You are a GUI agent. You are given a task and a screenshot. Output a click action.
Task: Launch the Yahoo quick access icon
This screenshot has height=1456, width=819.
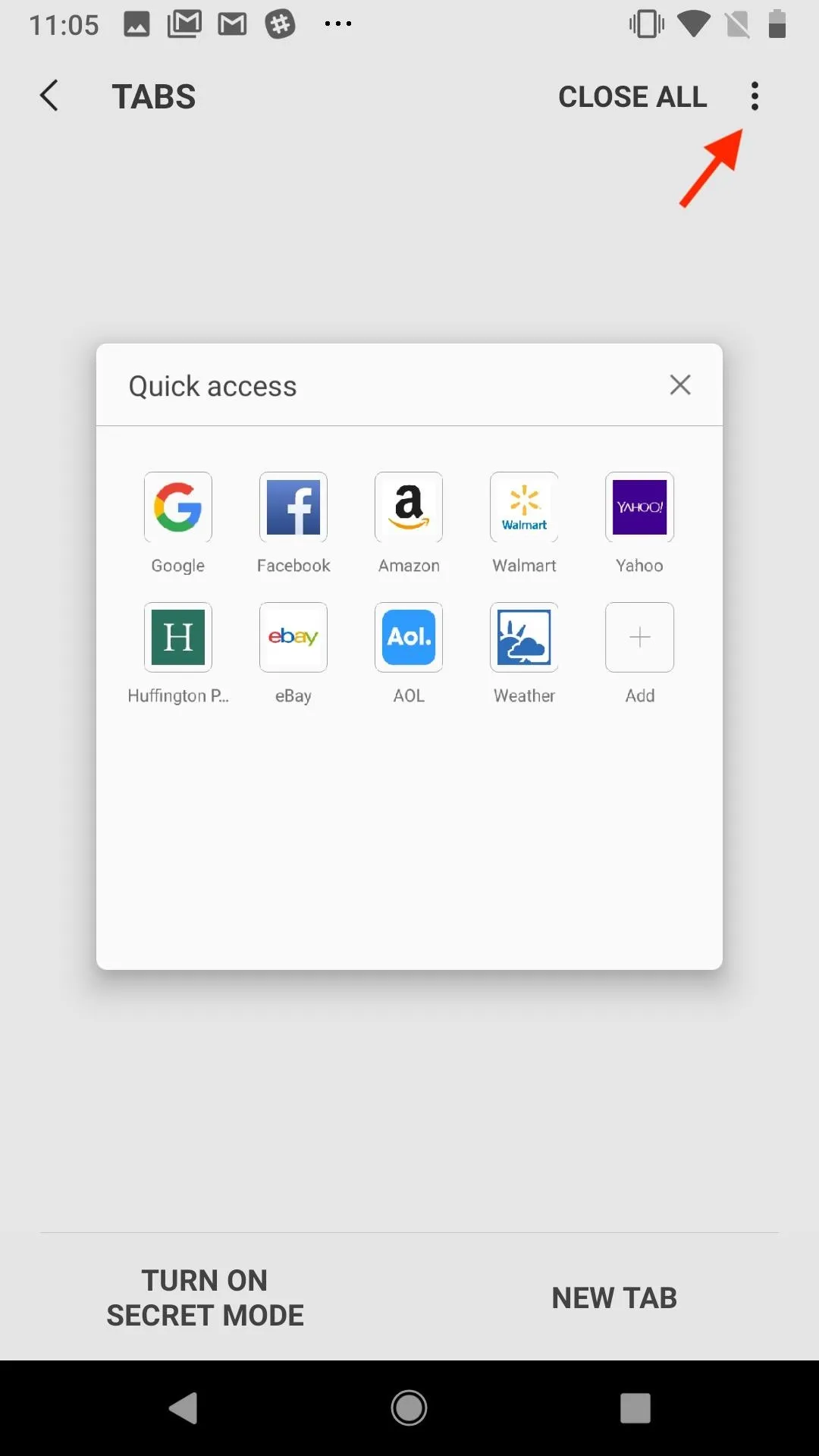point(639,507)
